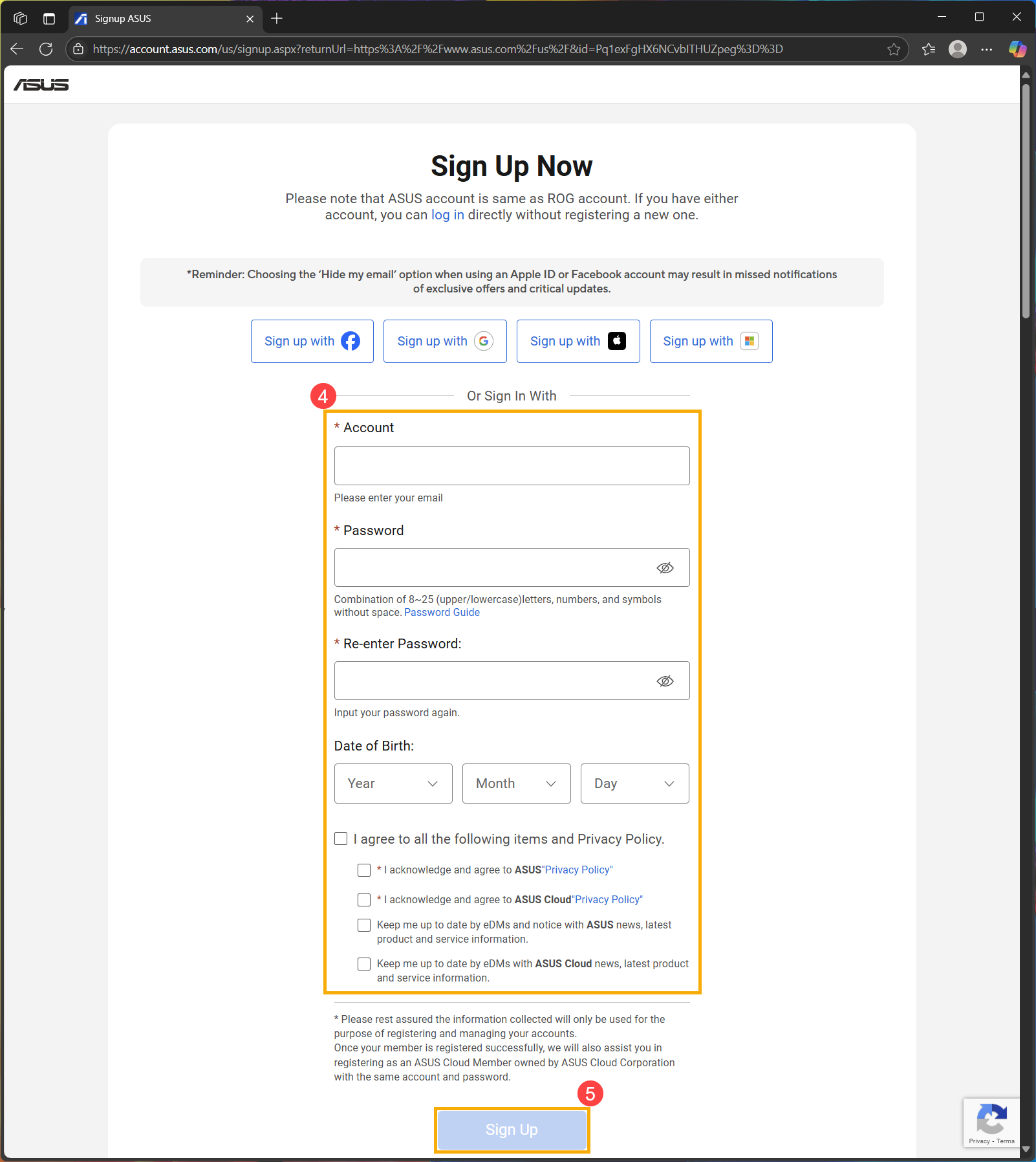This screenshot has width=1036, height=1162.
Task: Click the Sign Up button
Action: pyautogui.click(x=512, y=1130)
